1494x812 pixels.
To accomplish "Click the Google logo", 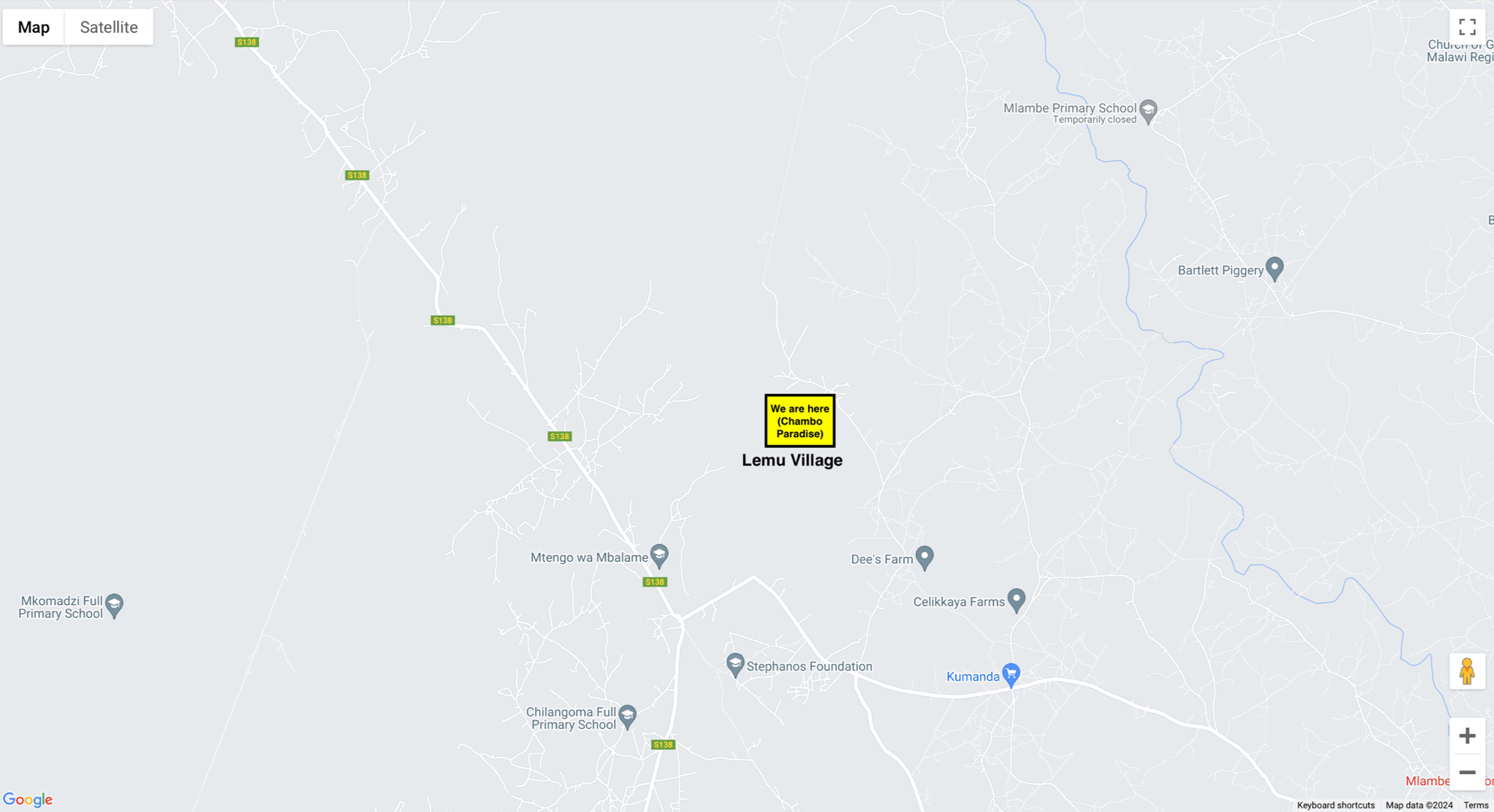I will (28, 800).
